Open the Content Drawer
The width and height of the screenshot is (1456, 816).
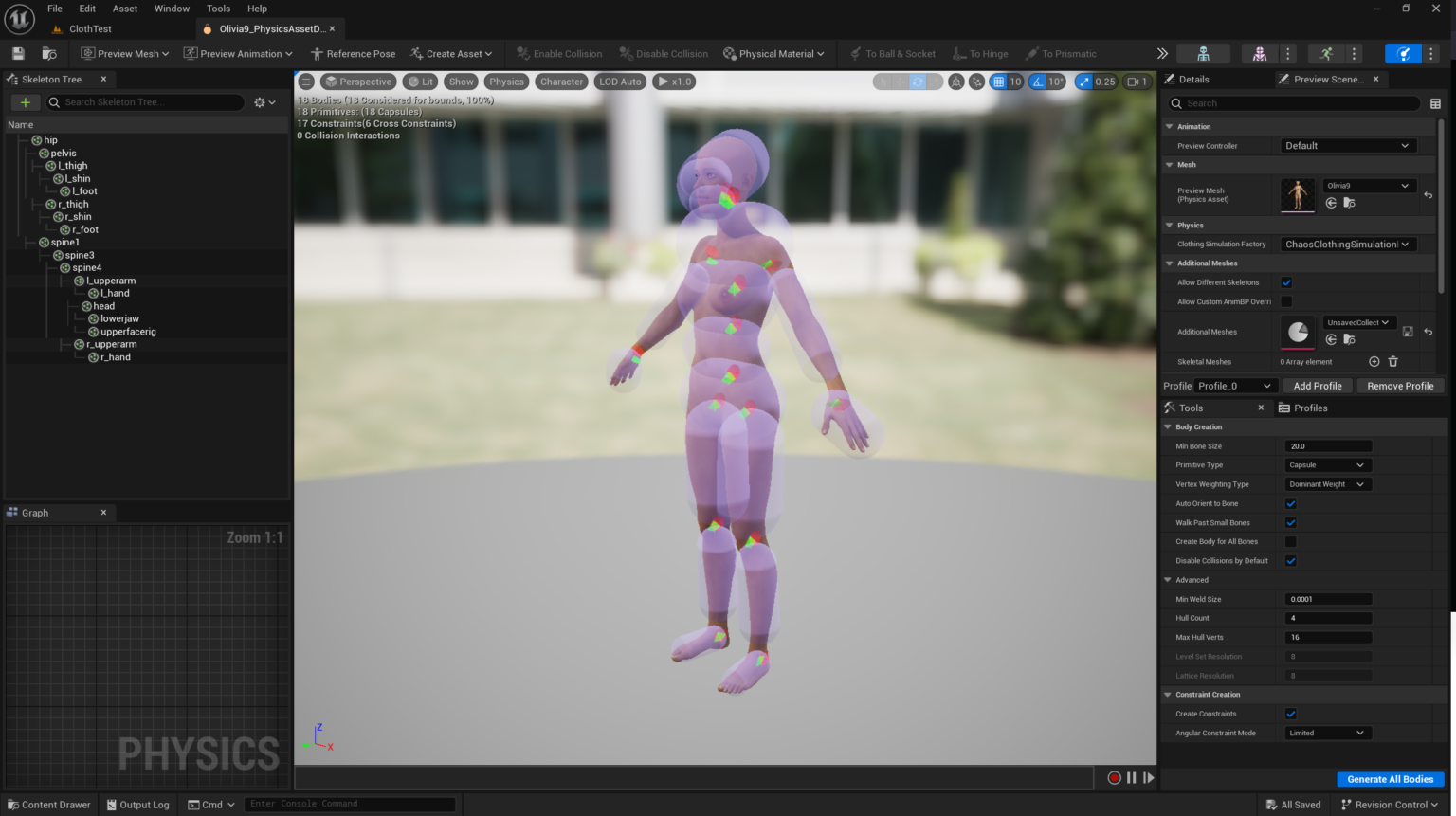(x=48, y=804)
